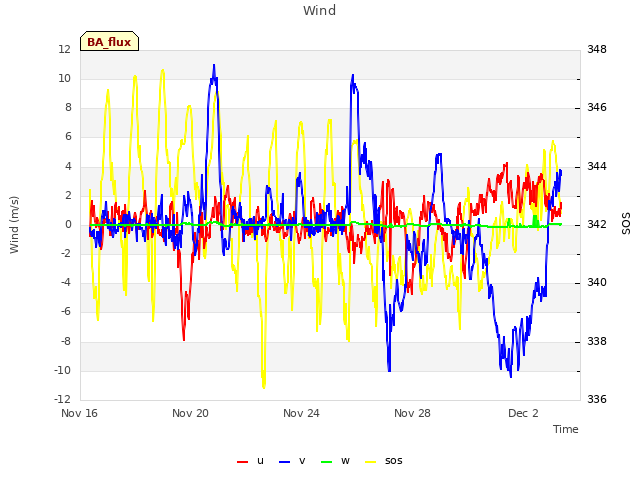The height and width of the screenshot is (480, 640).
Task: Click the 340 right axis value
Action: tap(597, 282)
